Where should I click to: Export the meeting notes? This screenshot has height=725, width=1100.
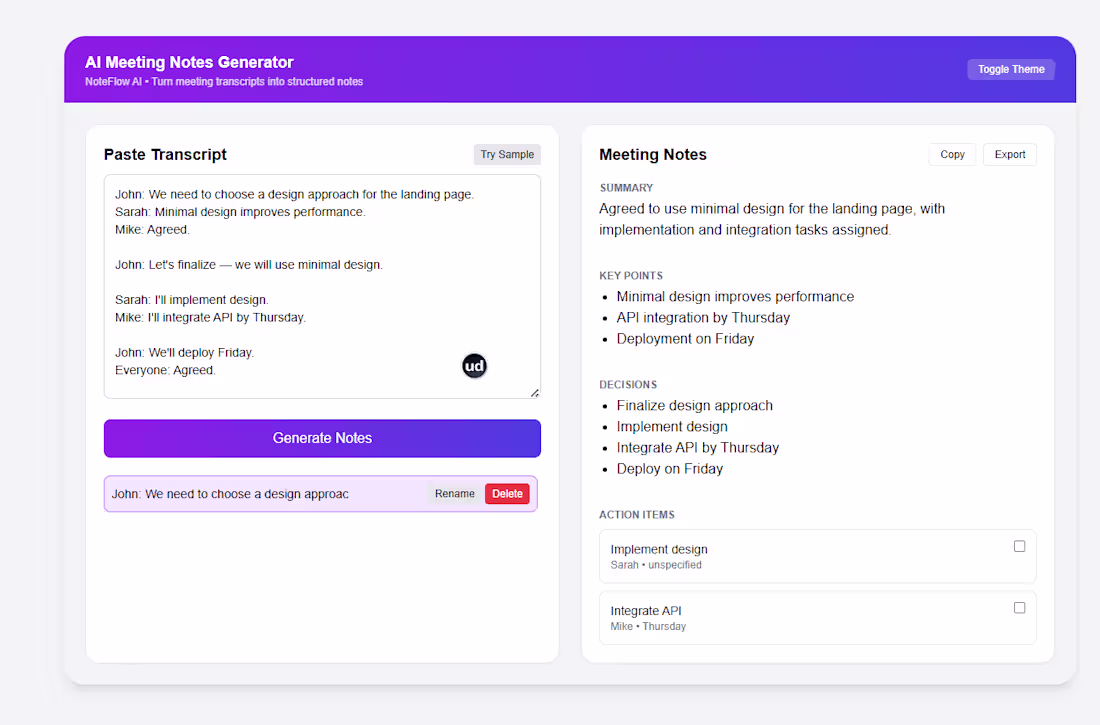click(x=1009, y=154)
